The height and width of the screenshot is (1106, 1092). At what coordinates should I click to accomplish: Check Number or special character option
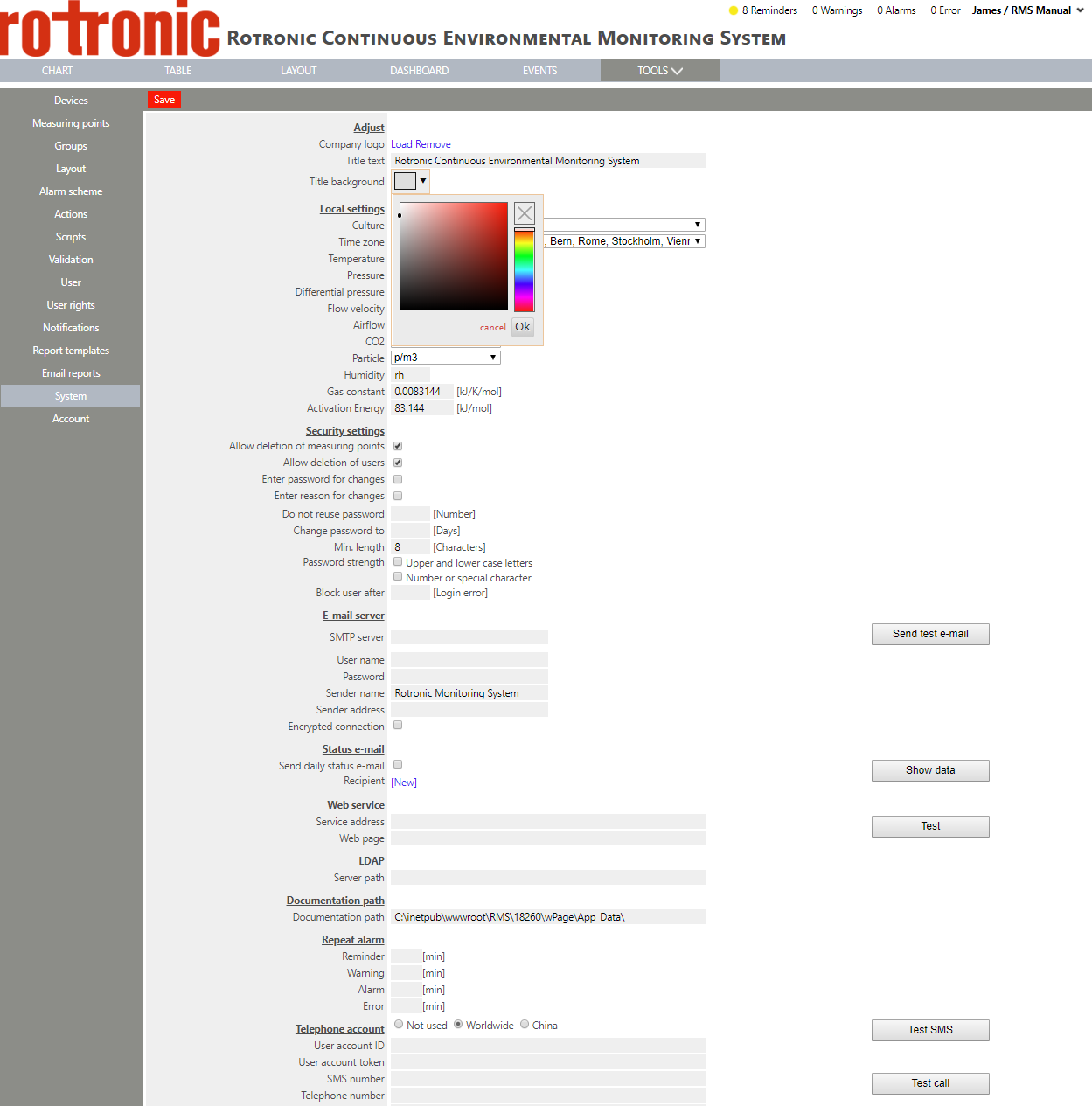(x=398, y=577)
